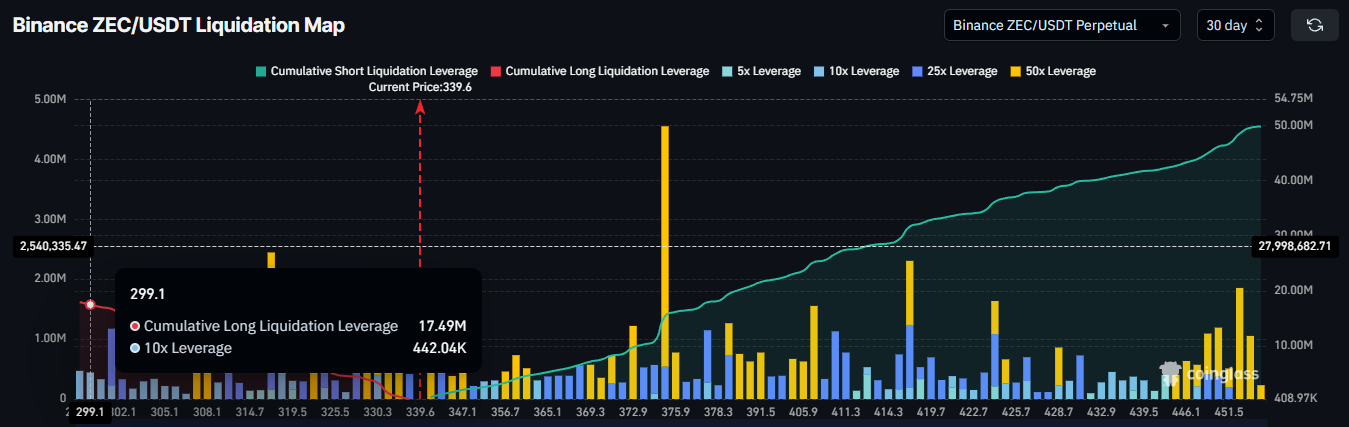
Task: Toggle Cumulative Short Liquidation Leverage legend
Action: pyautogui.click(x=367, y=71)
